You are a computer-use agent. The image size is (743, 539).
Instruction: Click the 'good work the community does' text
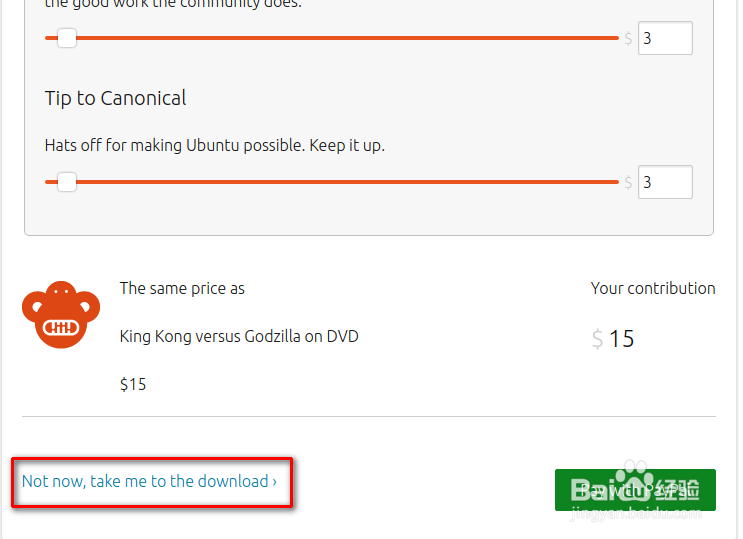coord(173,5)
